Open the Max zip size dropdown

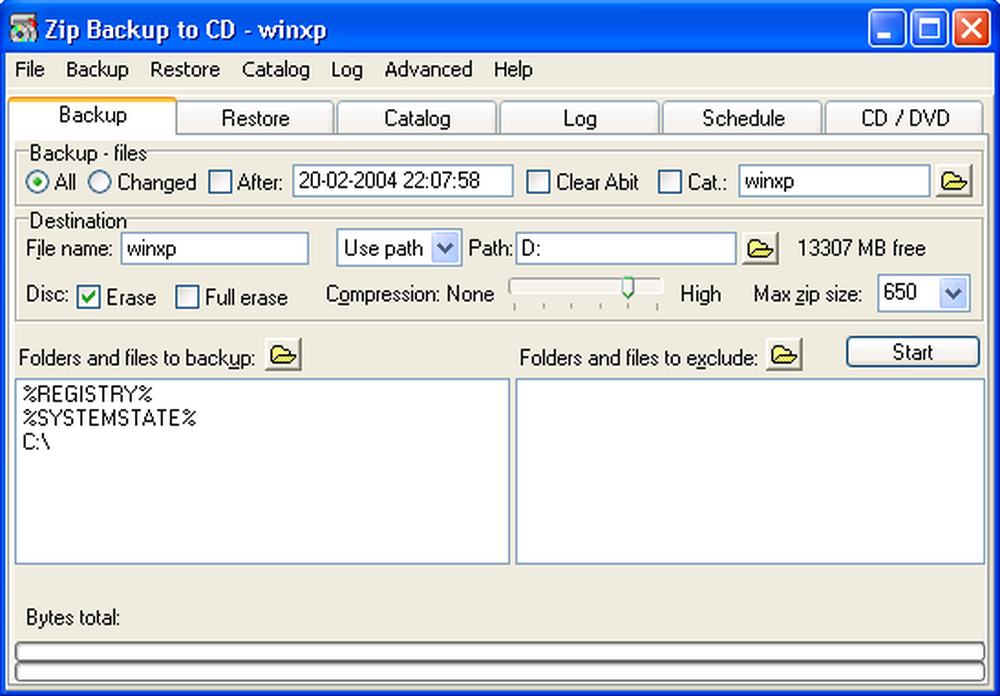coord(953,293)
